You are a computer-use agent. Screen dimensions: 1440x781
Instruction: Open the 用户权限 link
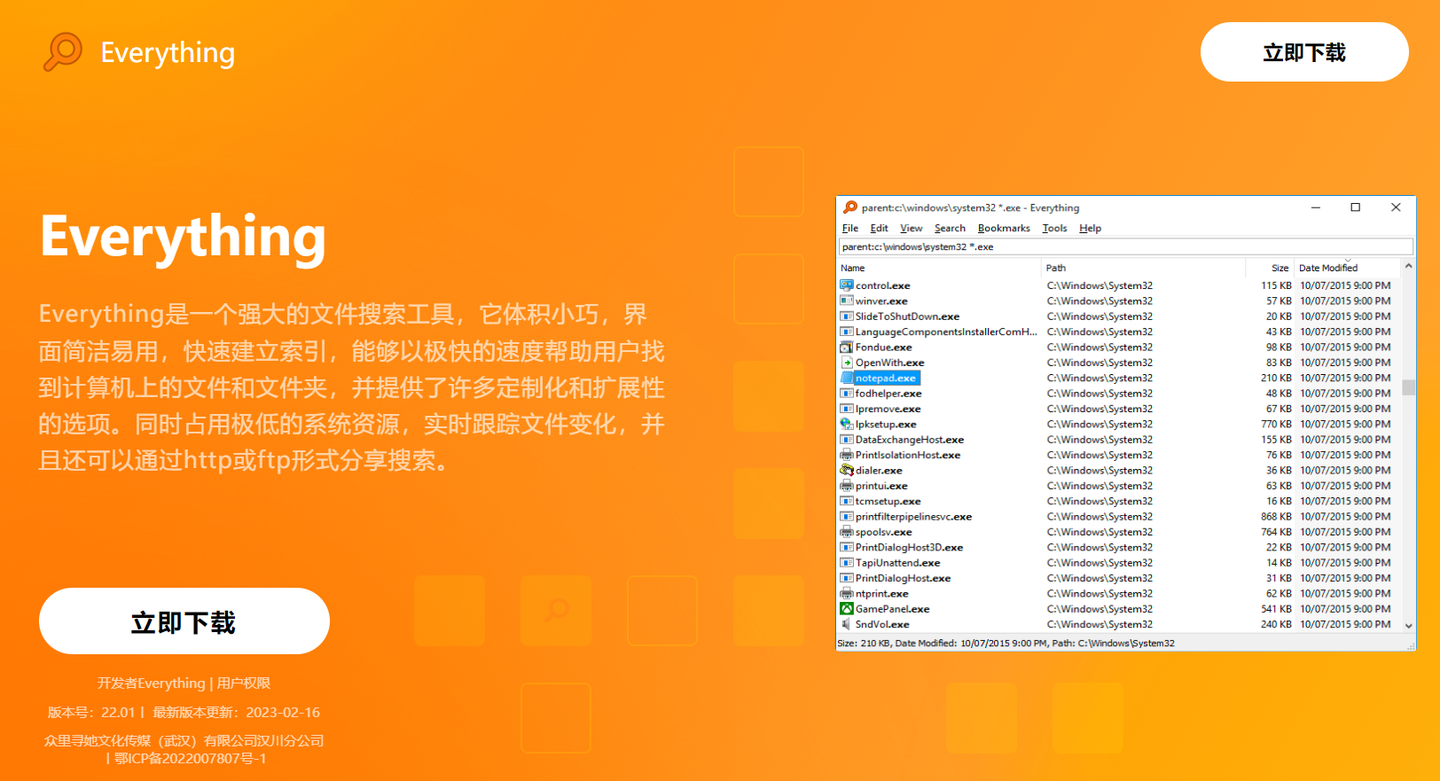click(x=243, y=683)
